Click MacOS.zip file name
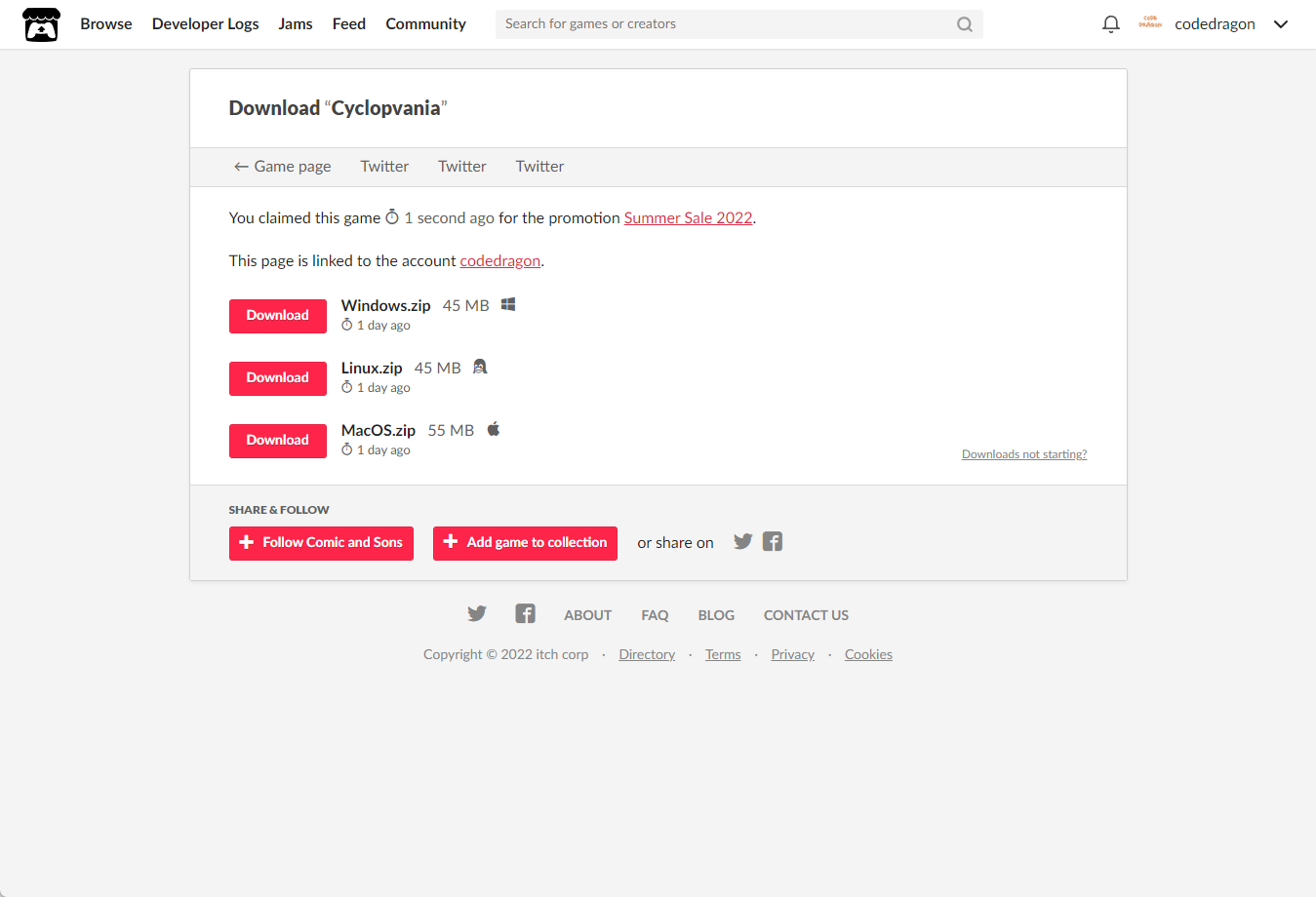1316x897 pixels. [379, 430]
